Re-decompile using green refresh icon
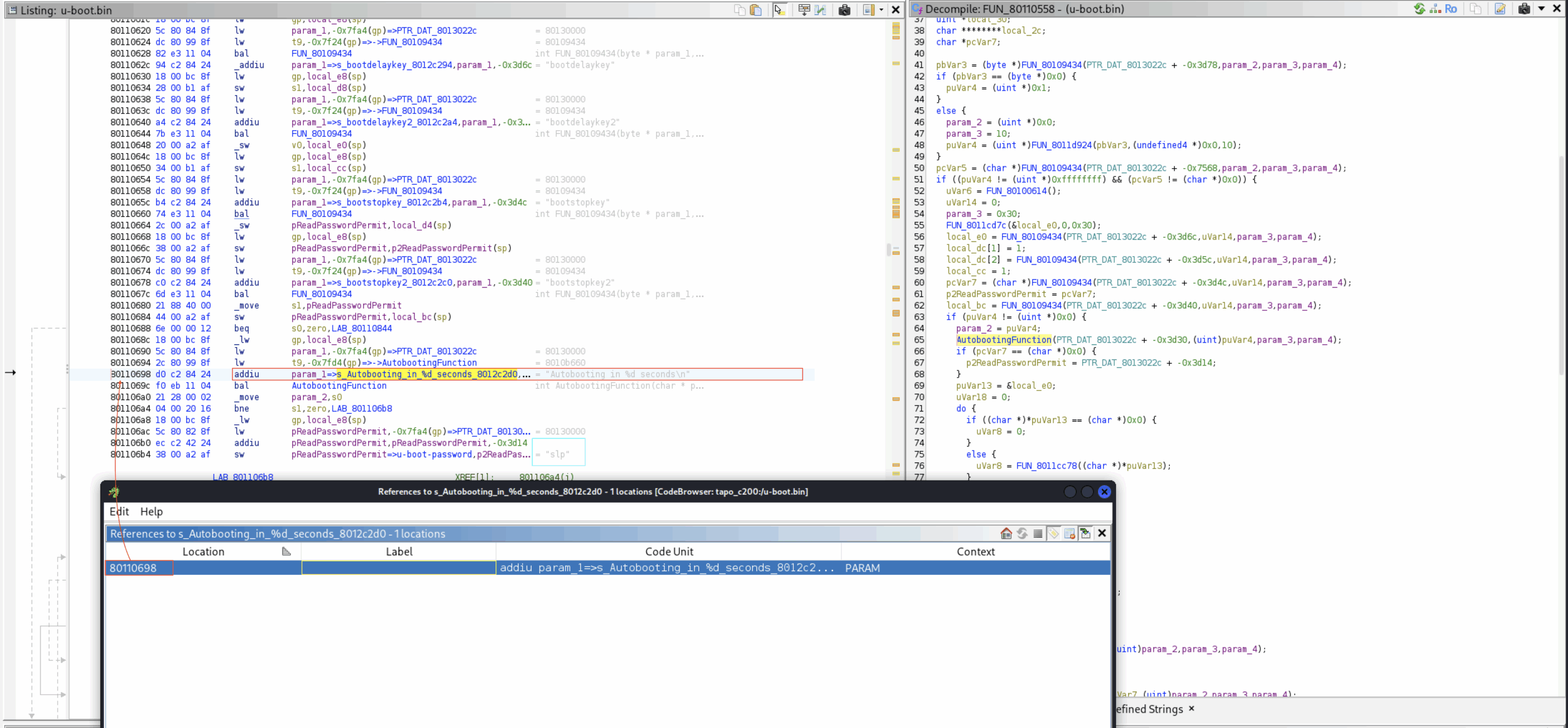The width and height of the screenshot is (1568, 728). pyautogui.click(x=1419, y=9)
